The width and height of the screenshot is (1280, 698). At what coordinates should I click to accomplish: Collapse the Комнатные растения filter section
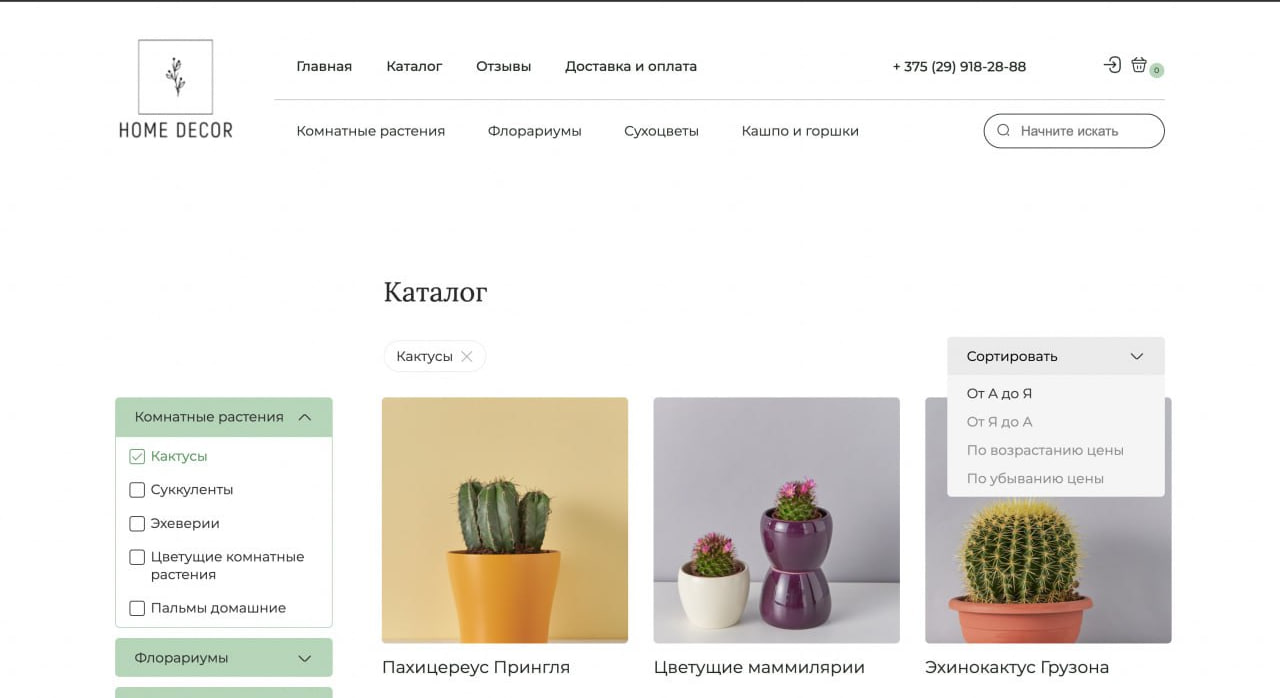224,417
